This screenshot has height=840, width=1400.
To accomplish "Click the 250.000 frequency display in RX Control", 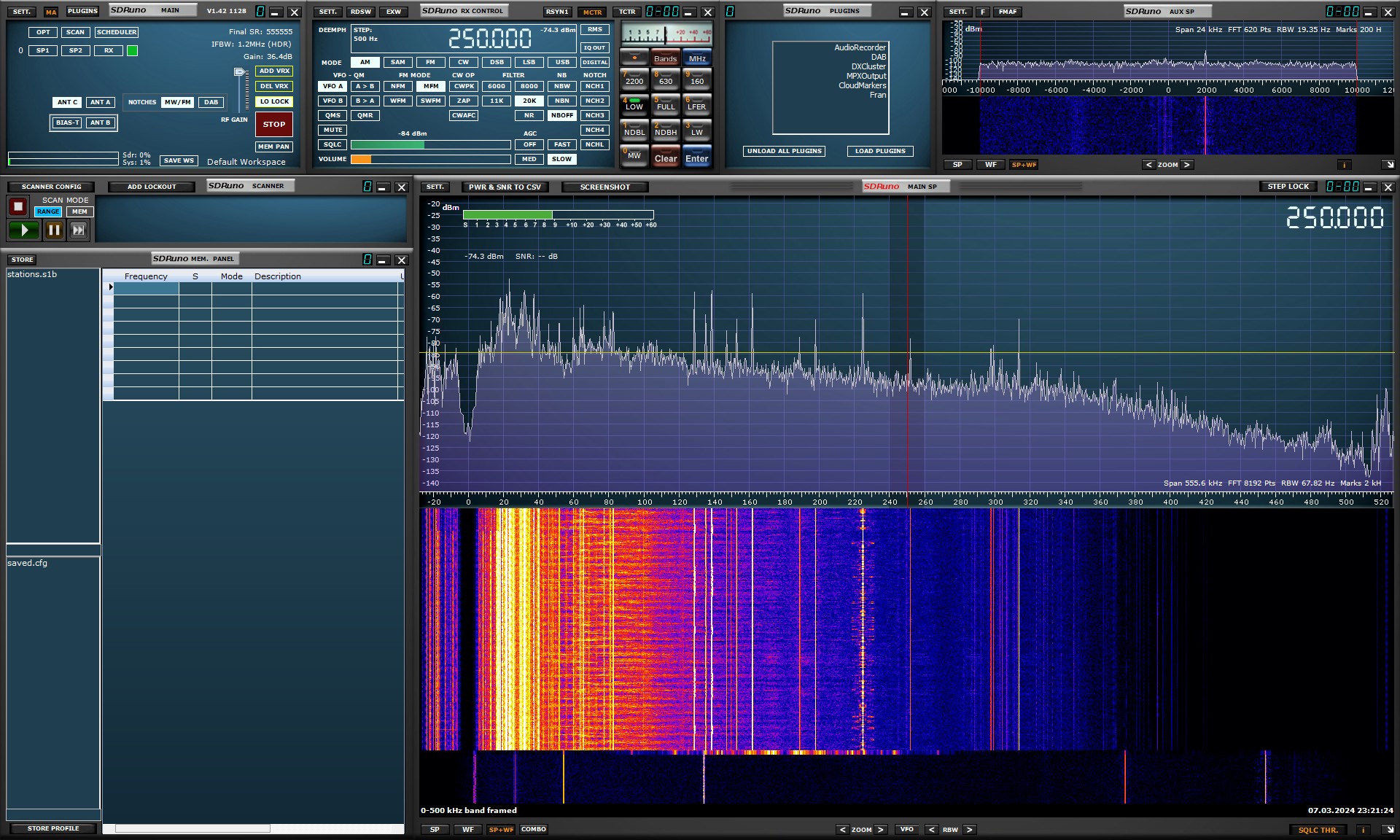I will tap(489, 38).
